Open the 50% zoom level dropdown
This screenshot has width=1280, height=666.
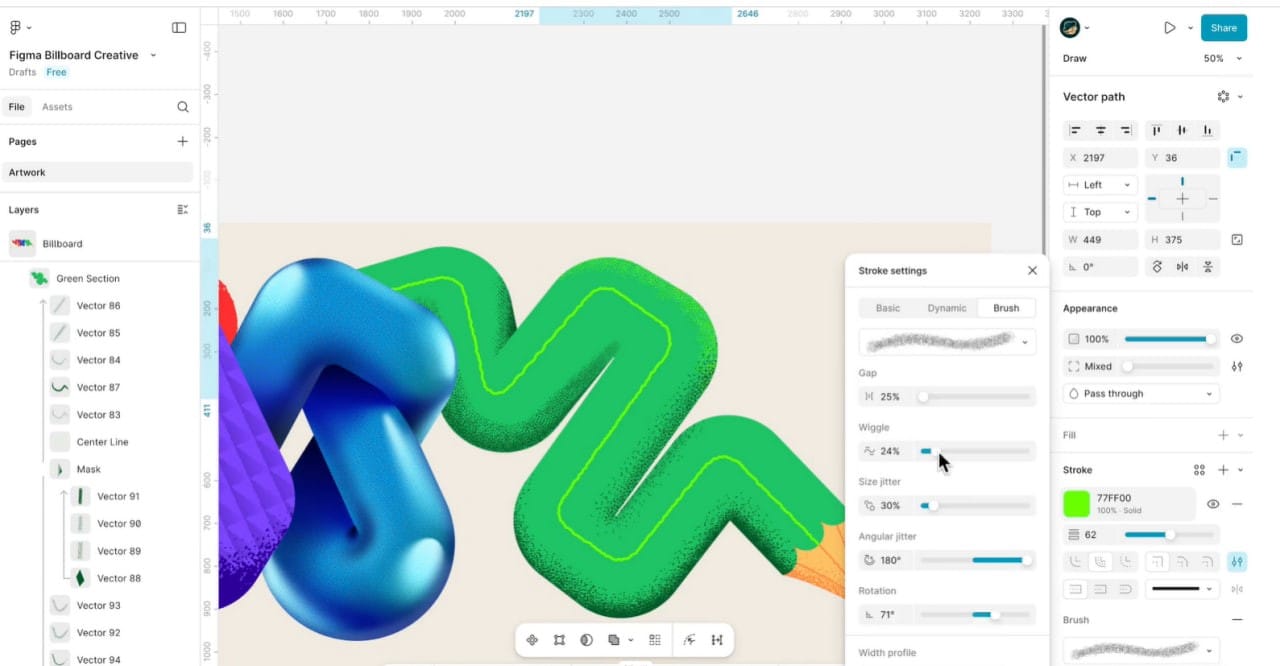pyautogui.click(x=1222, y=59)
